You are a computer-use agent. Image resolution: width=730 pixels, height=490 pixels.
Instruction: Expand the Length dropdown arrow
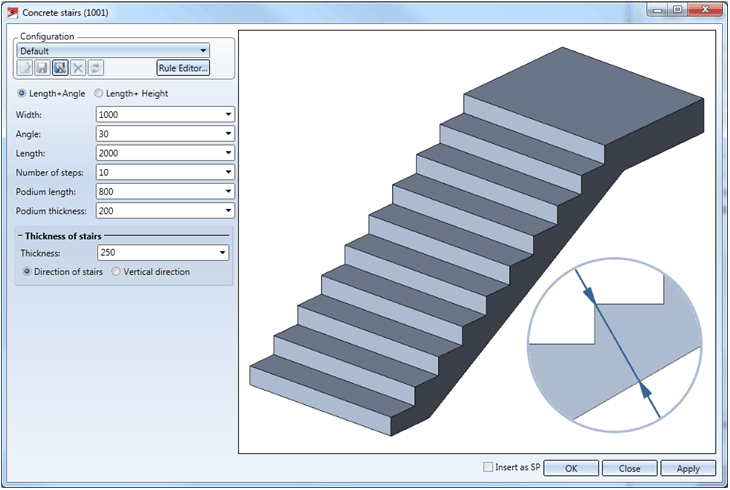[228, 153]
